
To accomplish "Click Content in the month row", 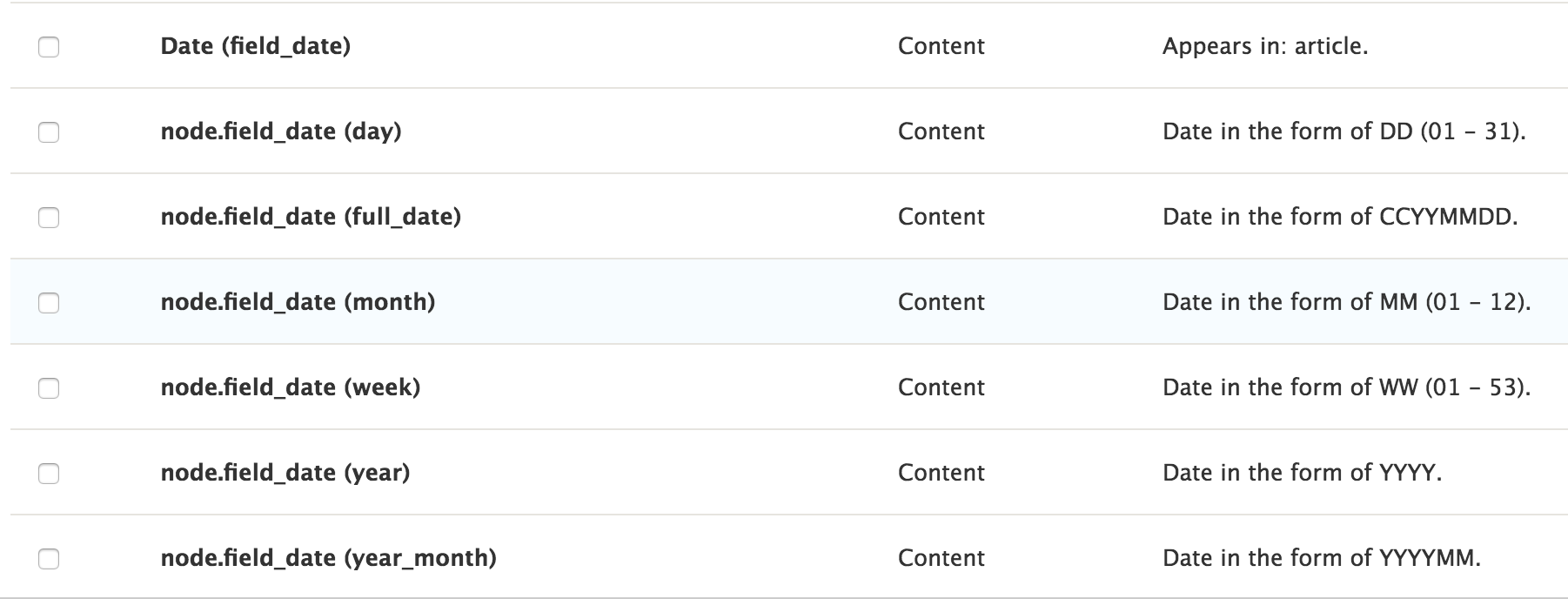I will pyautogui.click(x=941, y=302).
